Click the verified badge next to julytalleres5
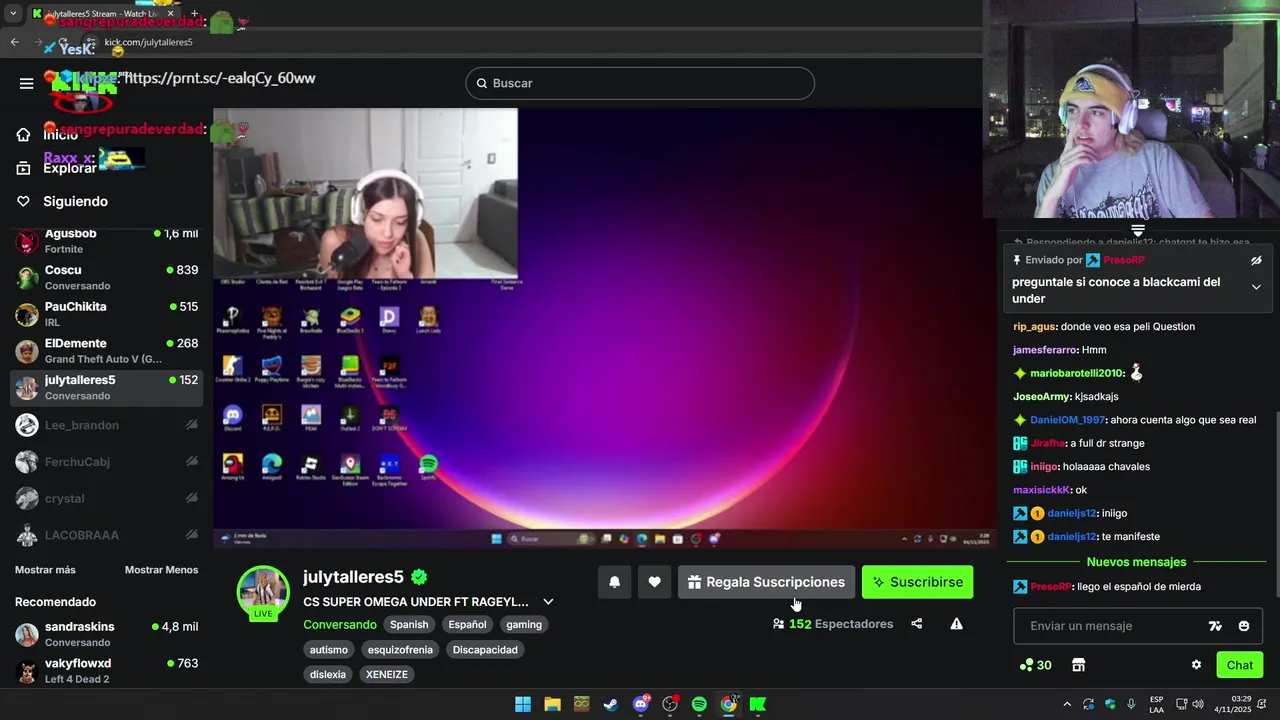The image size is (1280, 720). tap(419, 577)
